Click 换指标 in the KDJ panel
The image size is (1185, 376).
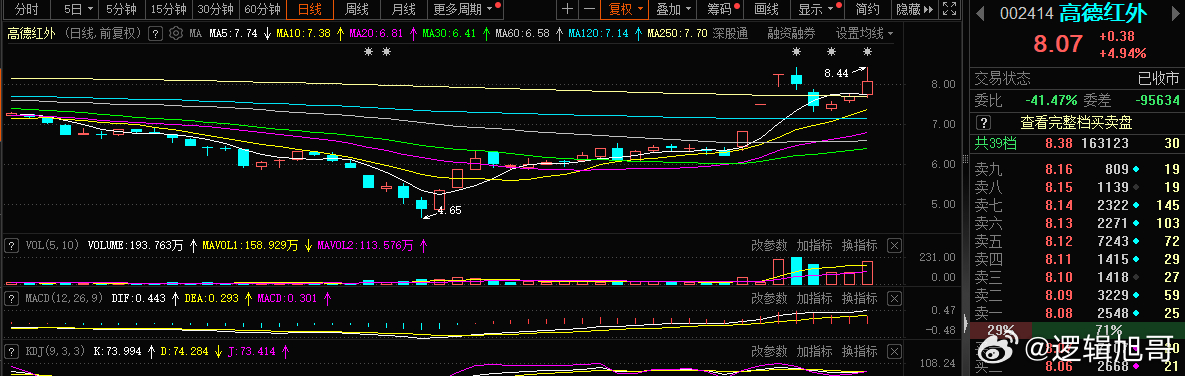click(x=860, y=351)
